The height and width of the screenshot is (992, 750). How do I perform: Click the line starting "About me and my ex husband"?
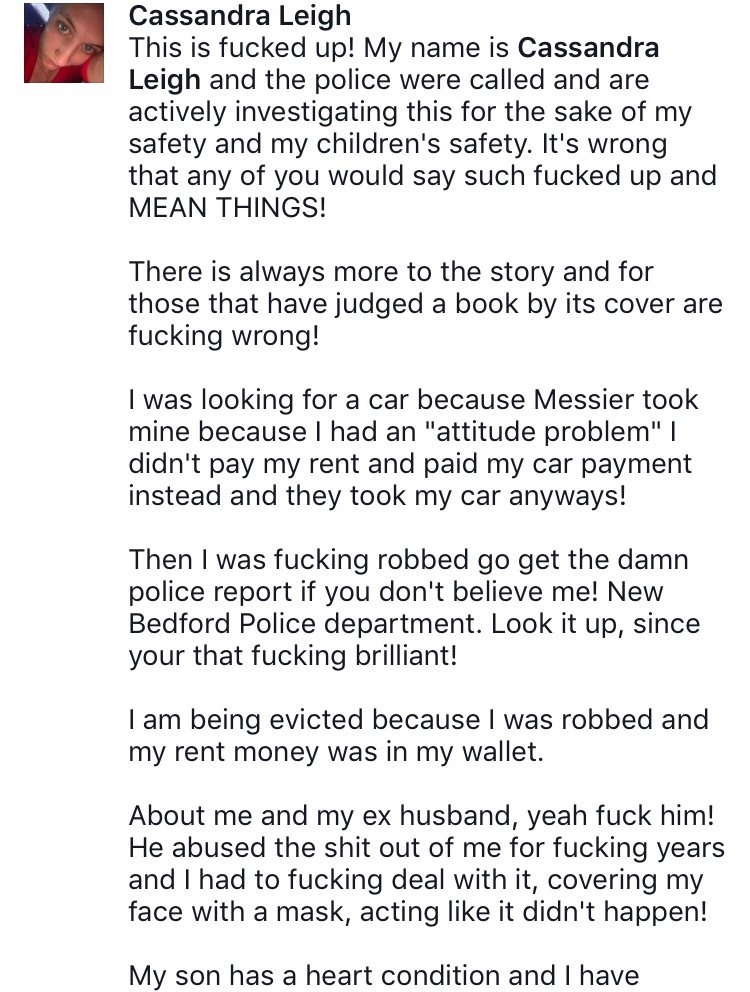point(421,815)
